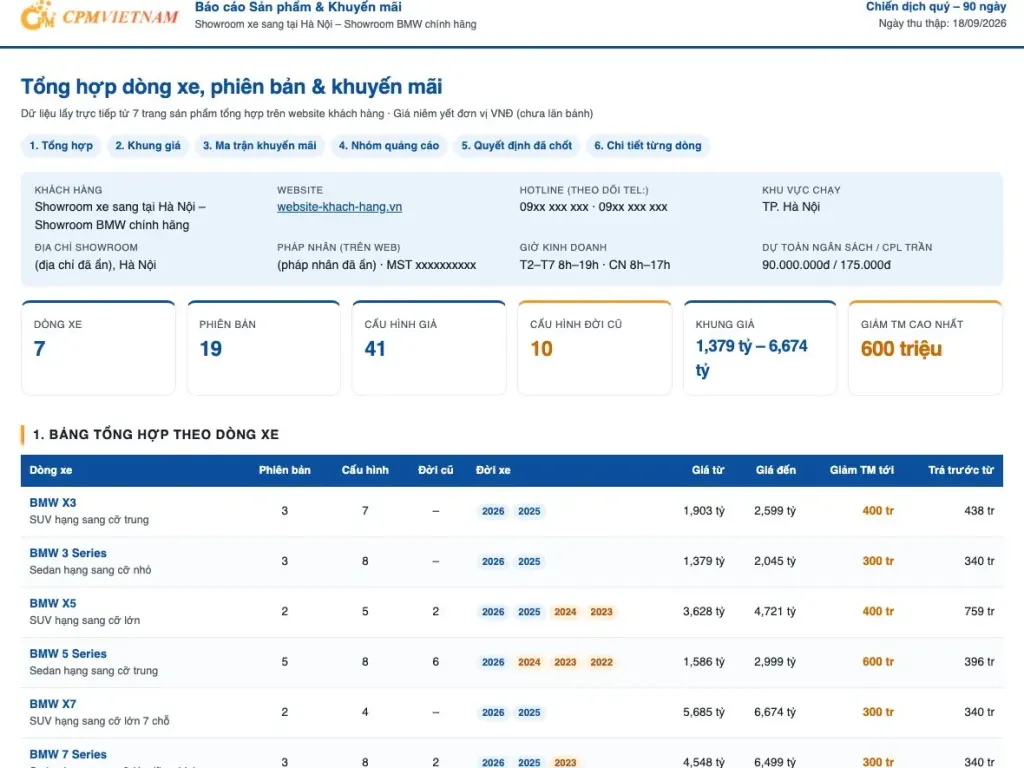The width and height of the screenshot is (1024, 768).
Task: Click the '1. BẢNG TỔNG HỢP THEO DÒNG XE' heading
Action: 156,434
